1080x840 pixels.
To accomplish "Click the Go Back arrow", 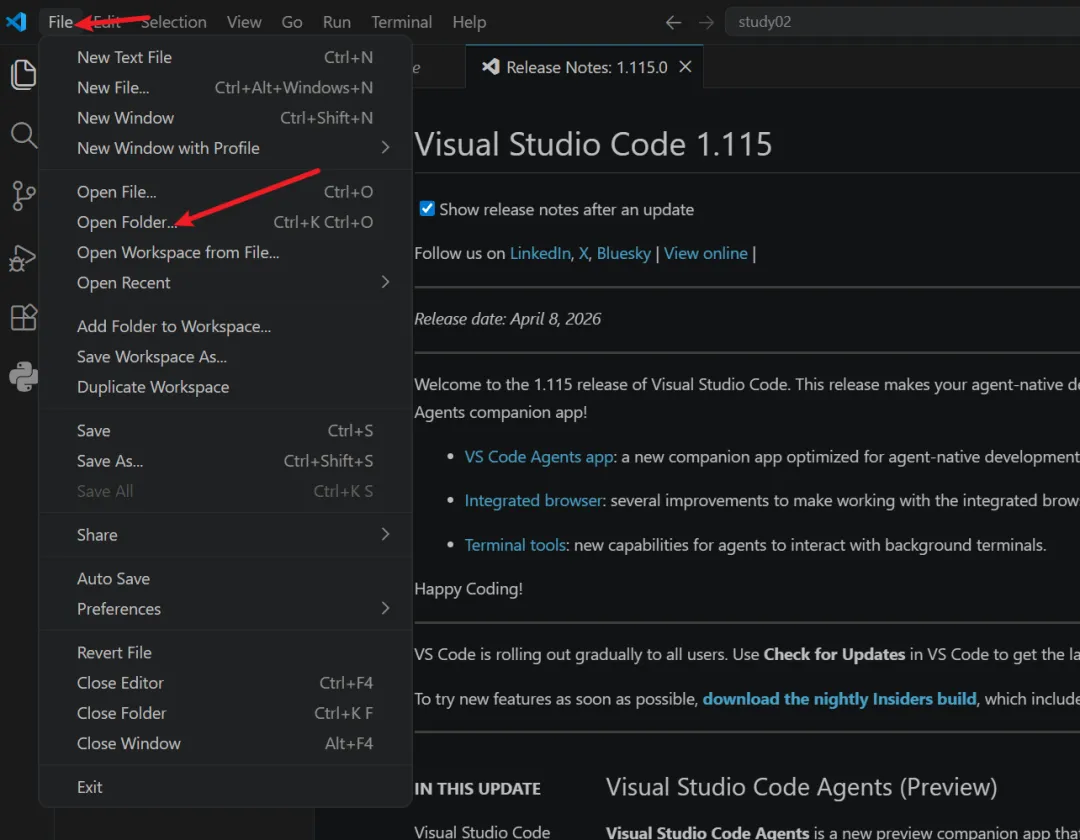I will 673,22.
